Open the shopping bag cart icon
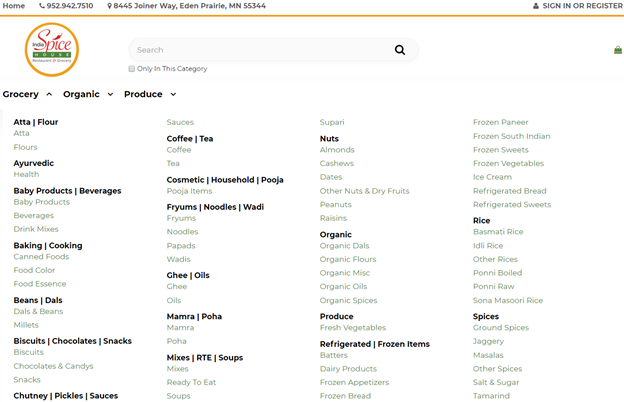Screen dimensions: 624x402 tap(618, 50)
